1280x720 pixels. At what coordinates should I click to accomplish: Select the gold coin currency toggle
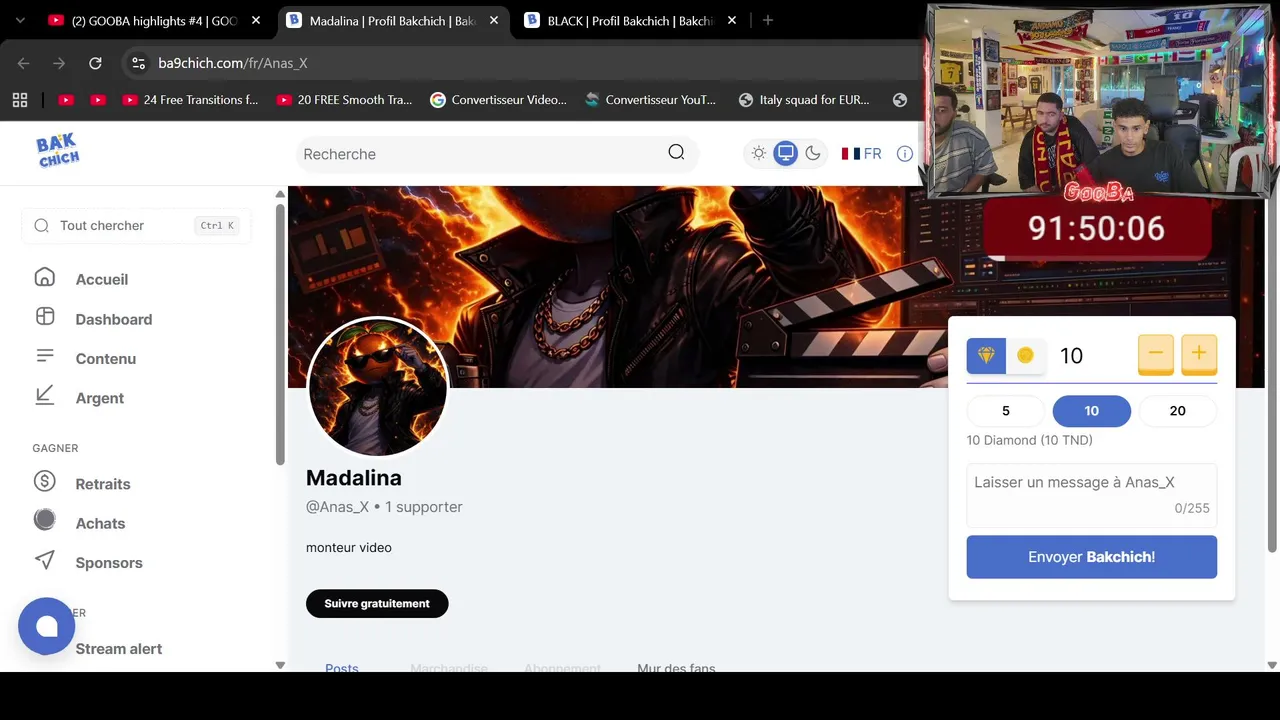click(x=1025, y=355)
